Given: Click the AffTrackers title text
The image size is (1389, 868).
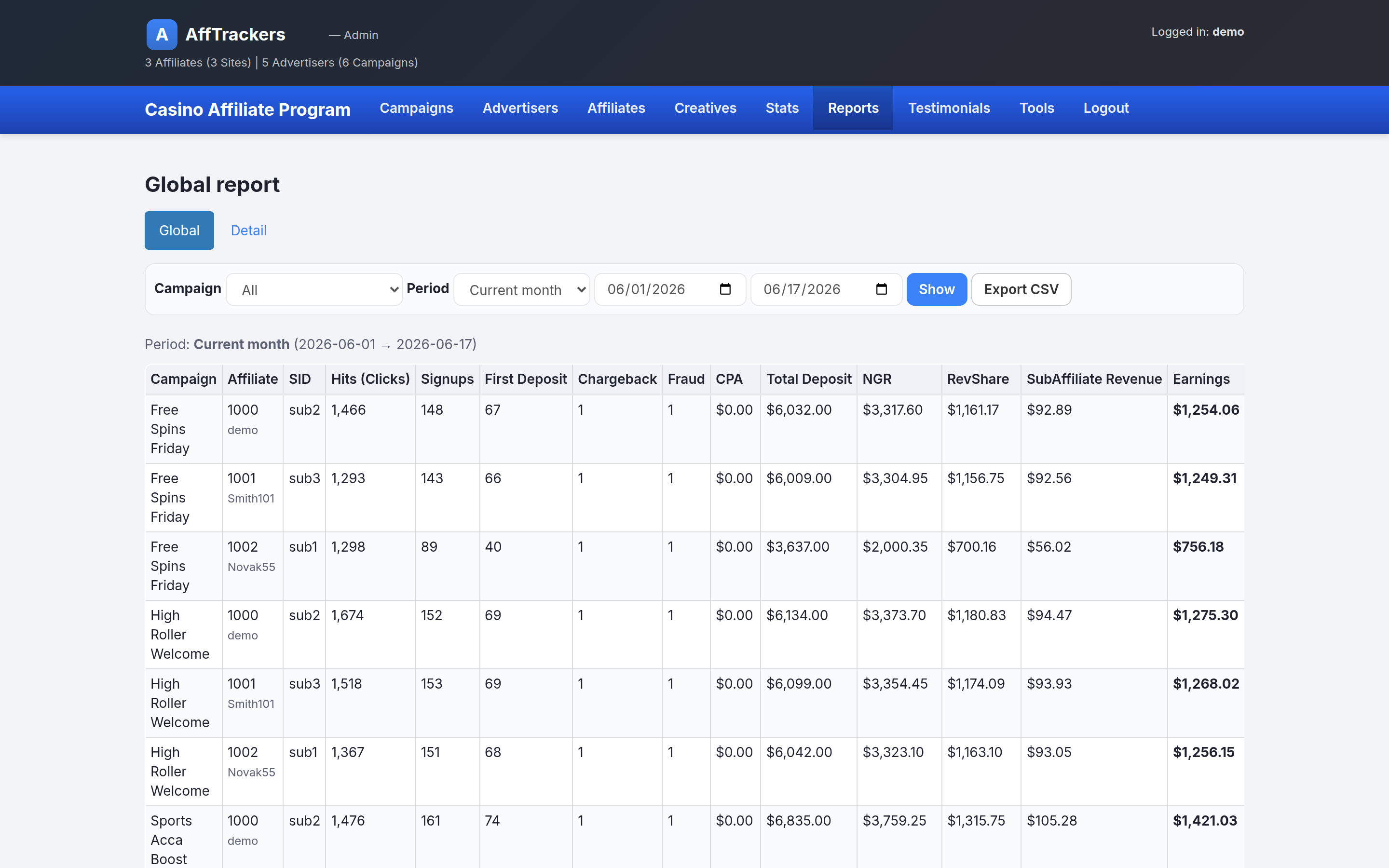Looking at the screenshot, I should tap(235, 34).
